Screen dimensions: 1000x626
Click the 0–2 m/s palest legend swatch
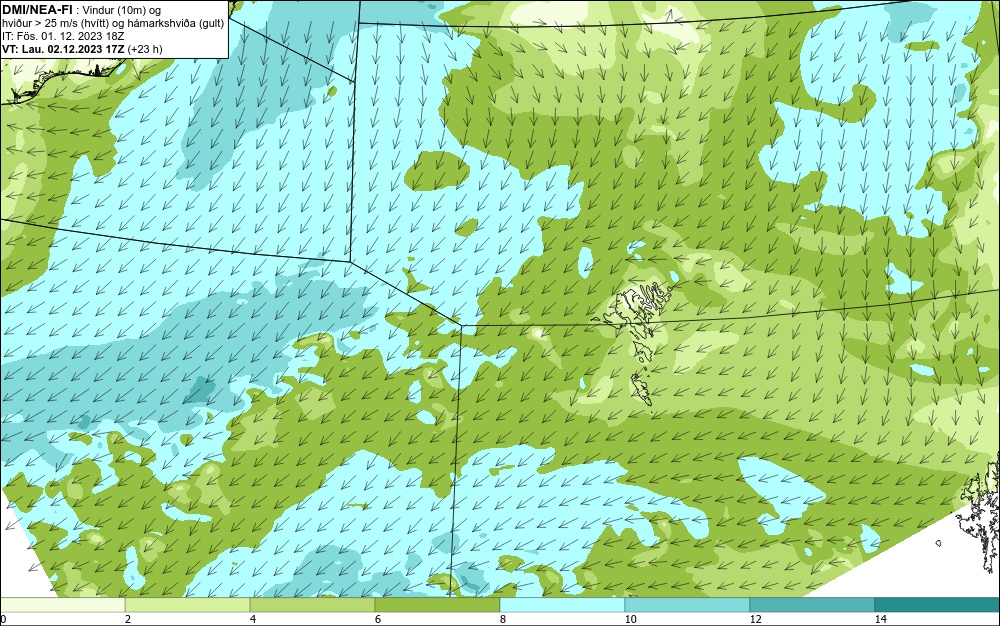pos(62,605)
